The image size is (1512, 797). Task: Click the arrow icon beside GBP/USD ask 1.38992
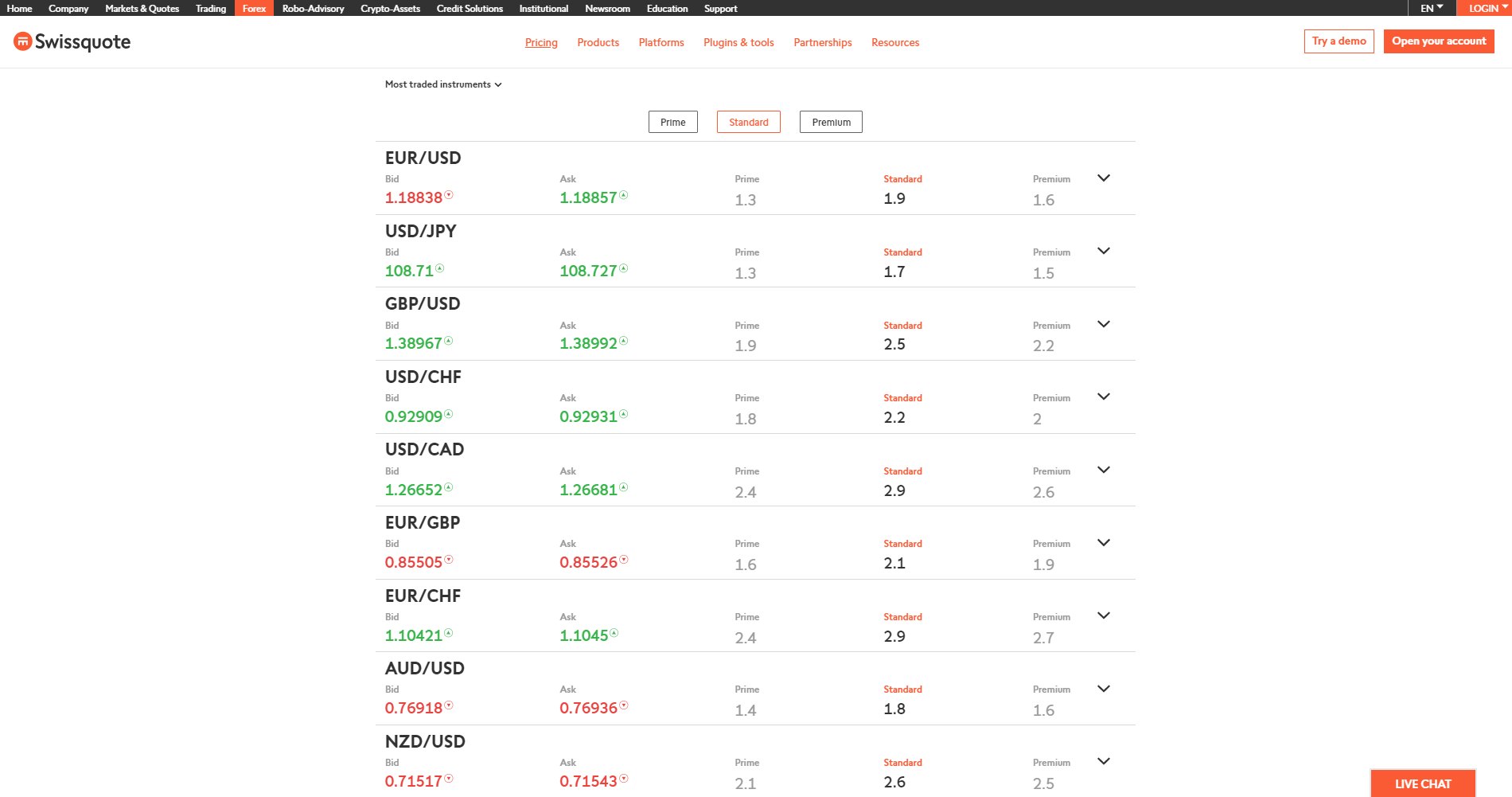(x=624, y=341)
